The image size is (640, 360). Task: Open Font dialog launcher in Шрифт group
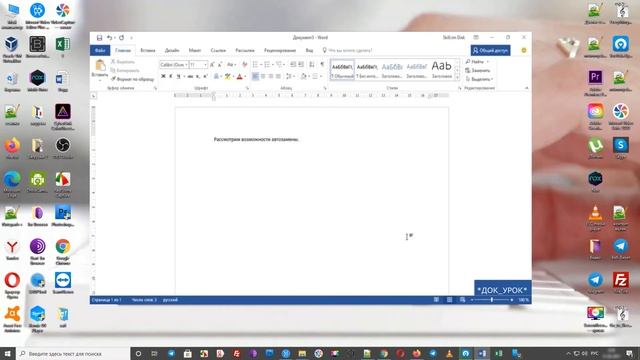(247, 88)
